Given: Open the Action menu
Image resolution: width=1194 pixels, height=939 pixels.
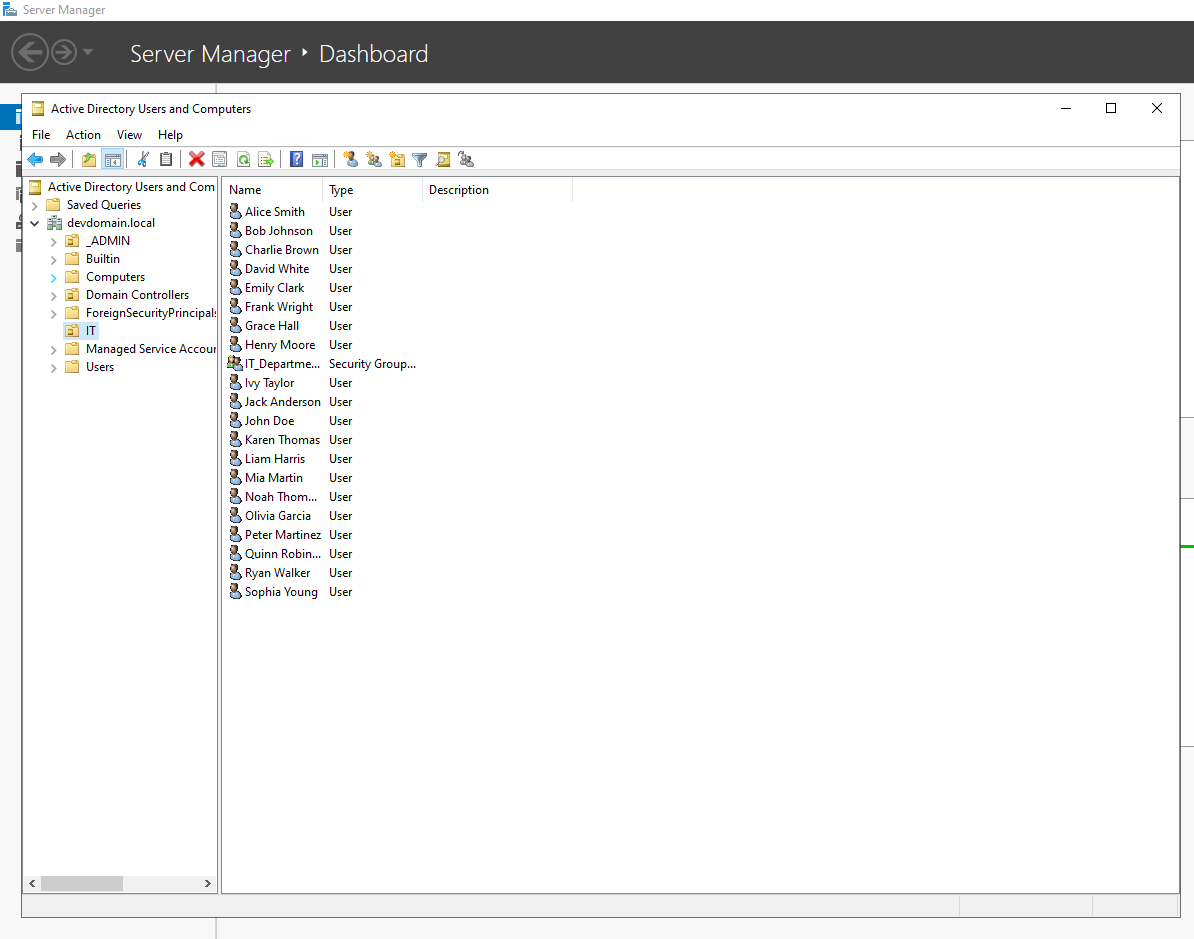Looking at the screenshot, I should 83,135.
